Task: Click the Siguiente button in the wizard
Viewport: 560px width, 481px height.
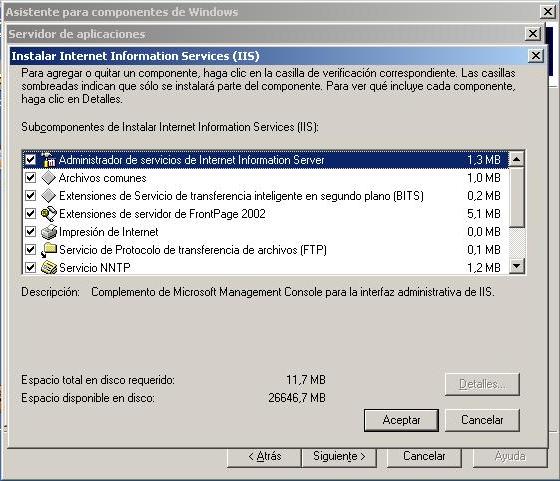Action: pyautogui.click(x=339, y=457)
